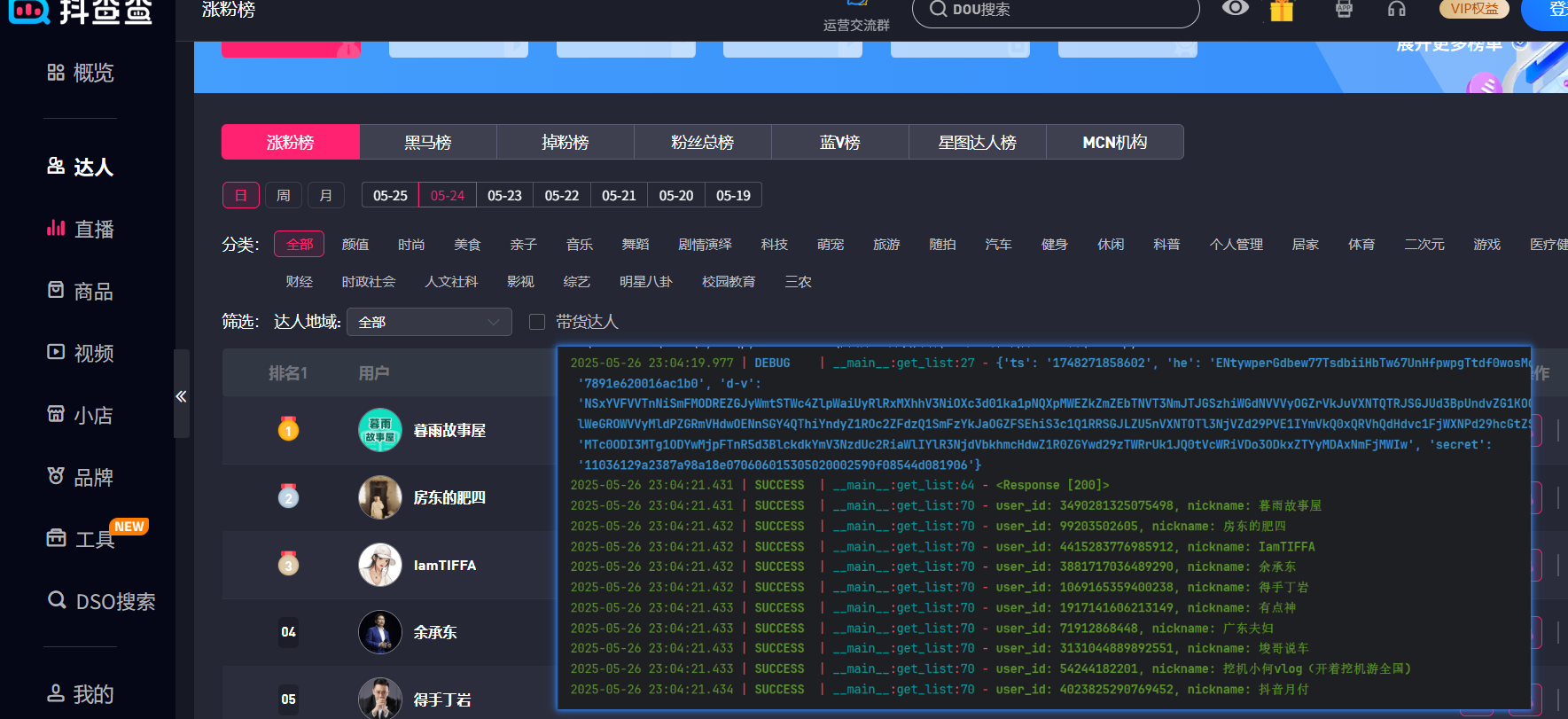
Task: Filter by 人文社科 category
Action: [451, 281]
